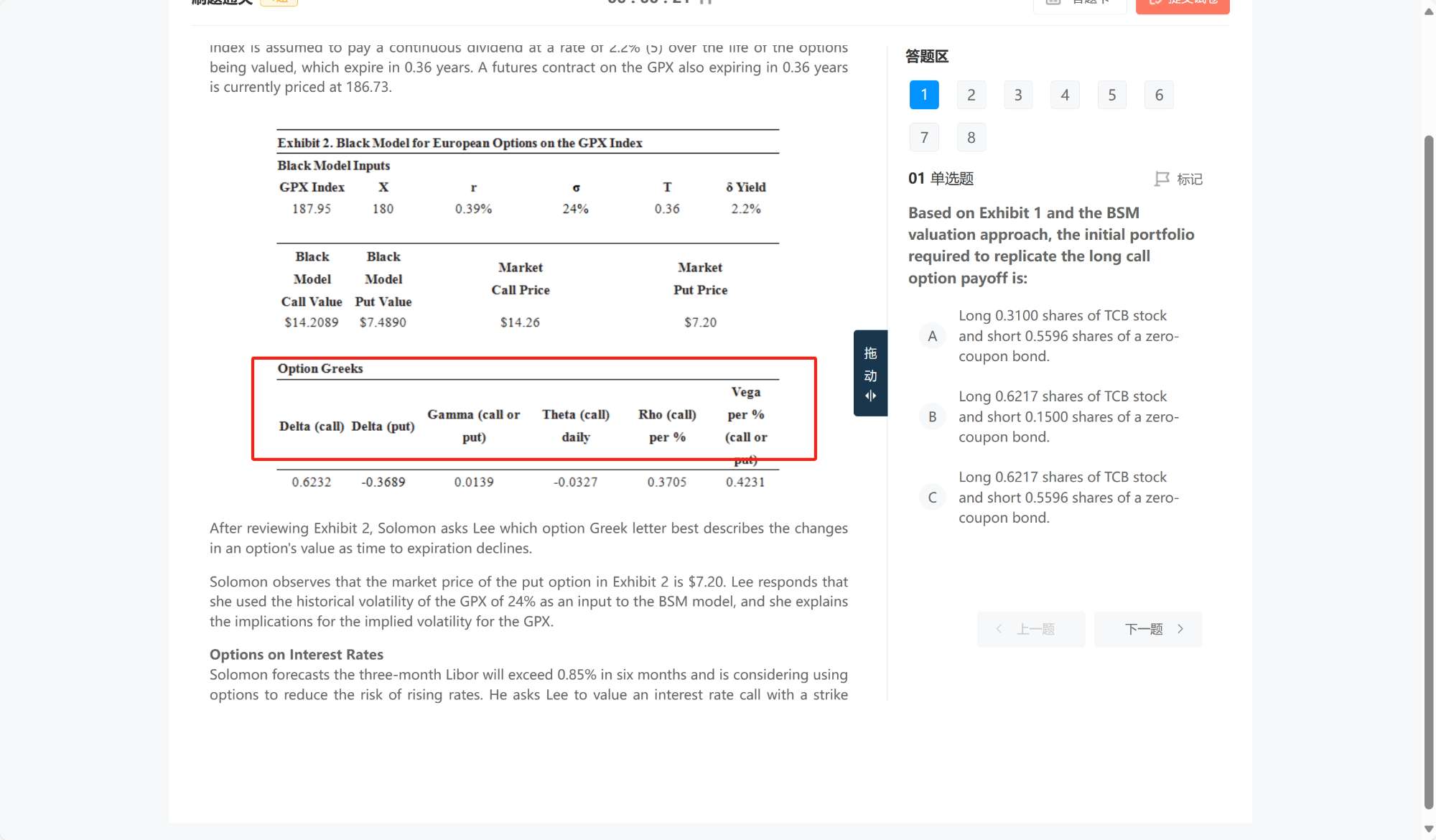Open question 8
Screen dimensions: 1436x840
971,137
